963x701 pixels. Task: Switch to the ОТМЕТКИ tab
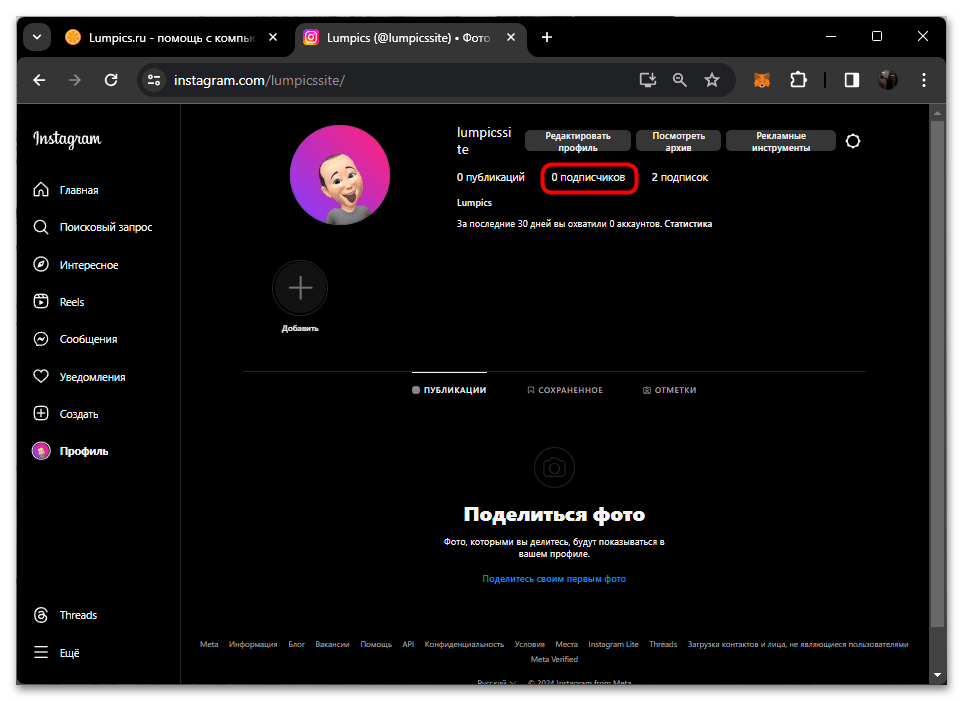pos(669,390)
